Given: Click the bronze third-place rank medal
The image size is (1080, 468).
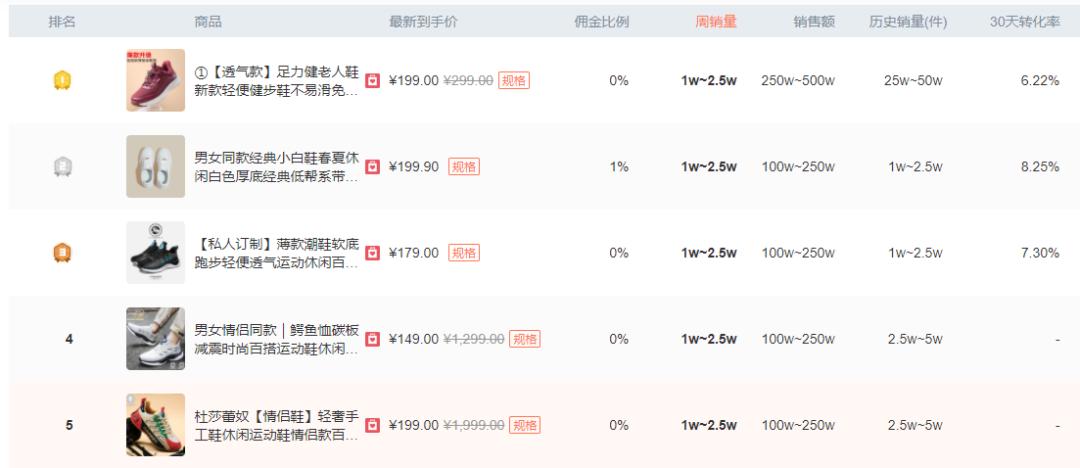Looking at the screenshot, I should (x=61, y=253).
